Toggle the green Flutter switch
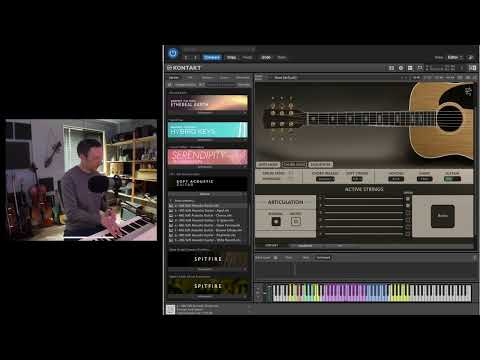 (452, 179)
